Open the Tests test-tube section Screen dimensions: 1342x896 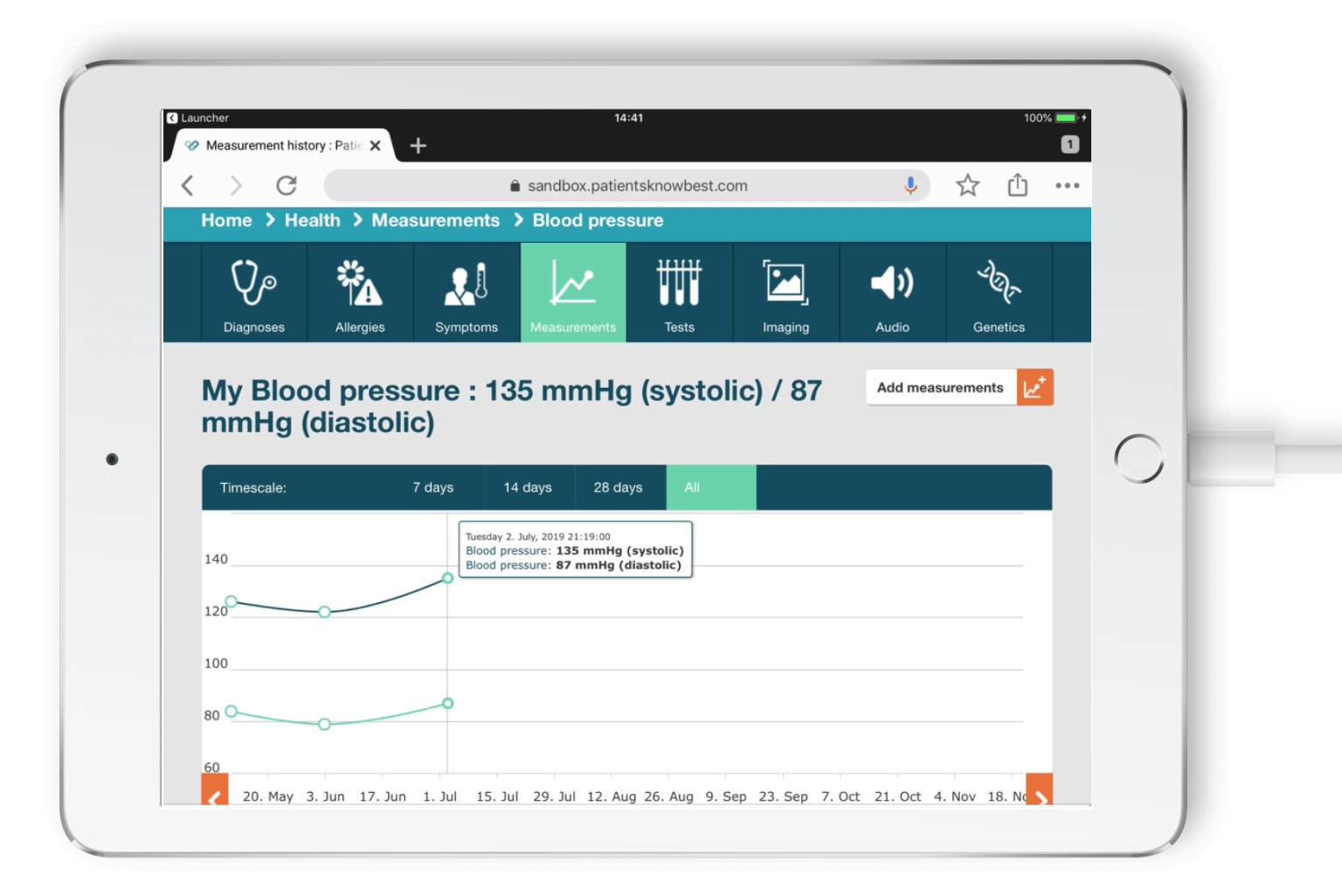[x=679, y=293]
